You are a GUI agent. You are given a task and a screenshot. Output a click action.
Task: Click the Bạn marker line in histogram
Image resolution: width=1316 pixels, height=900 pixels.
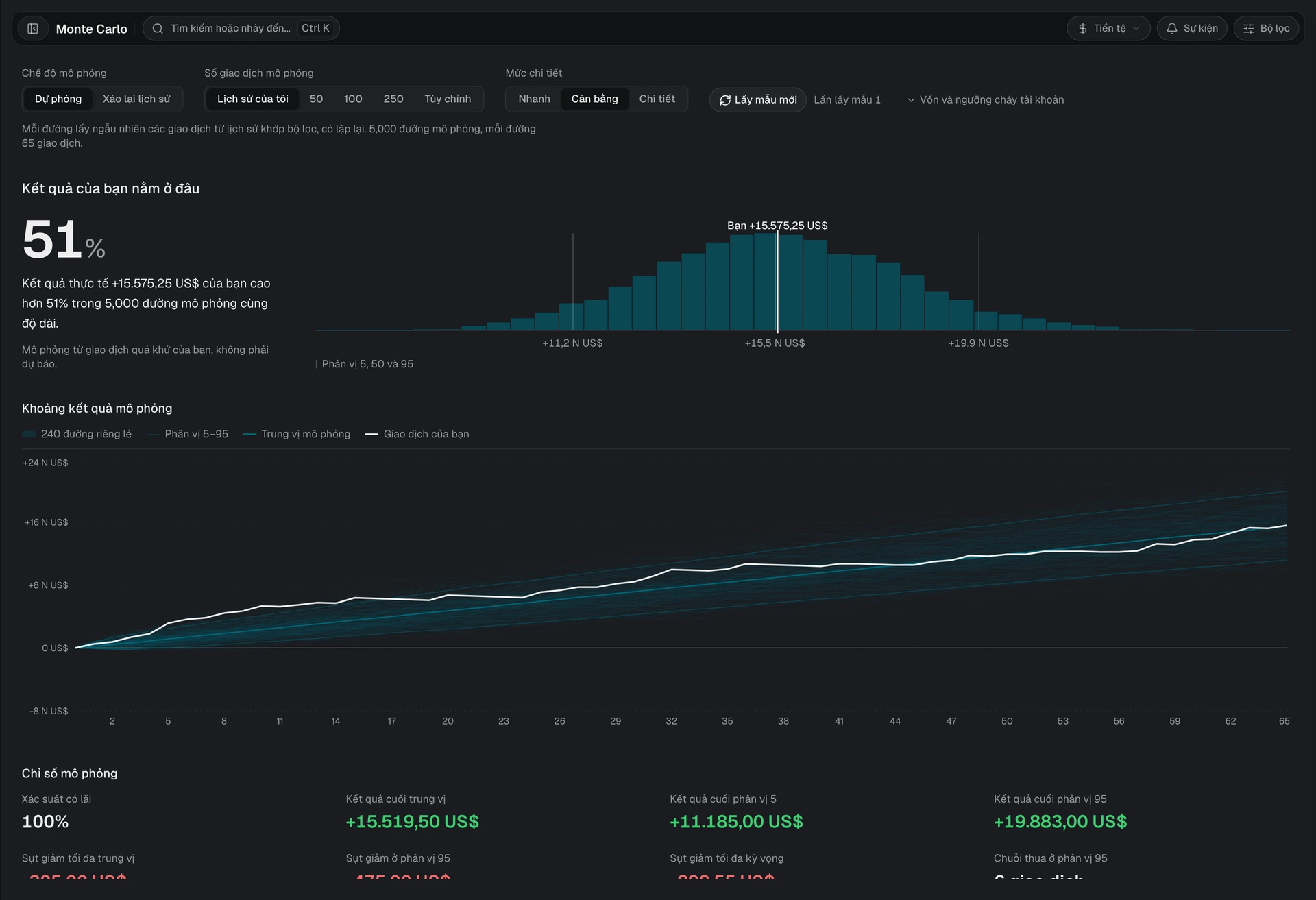[777, 281]
